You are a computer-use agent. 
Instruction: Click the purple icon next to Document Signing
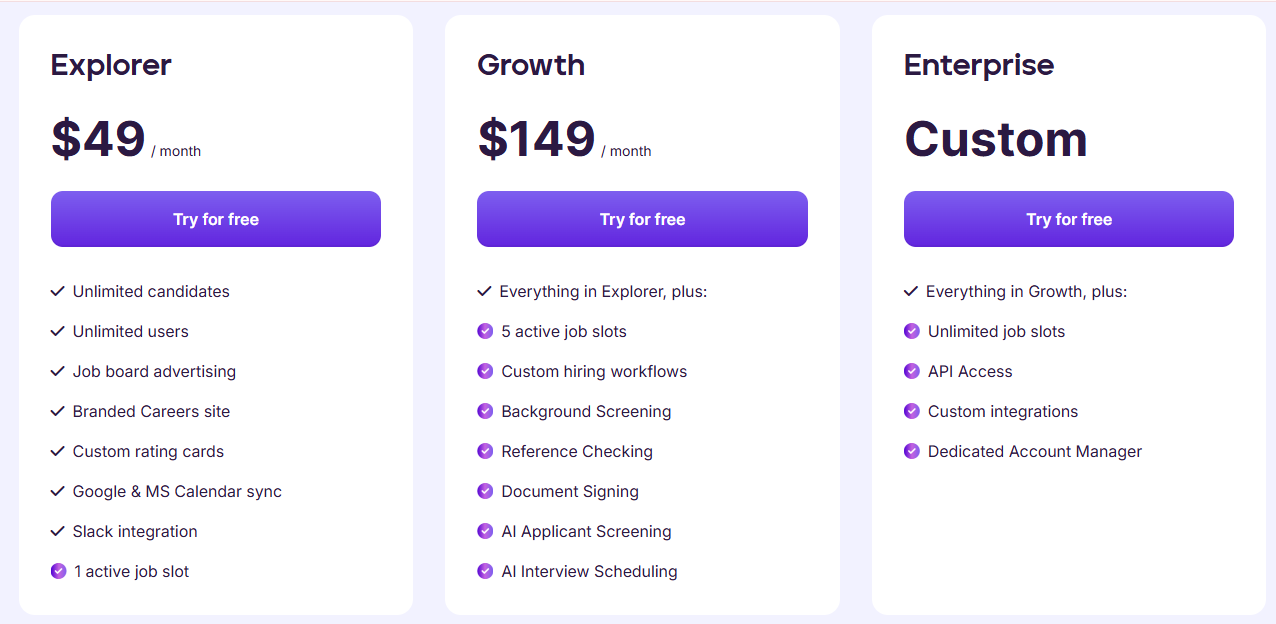(x=484, y=491)
